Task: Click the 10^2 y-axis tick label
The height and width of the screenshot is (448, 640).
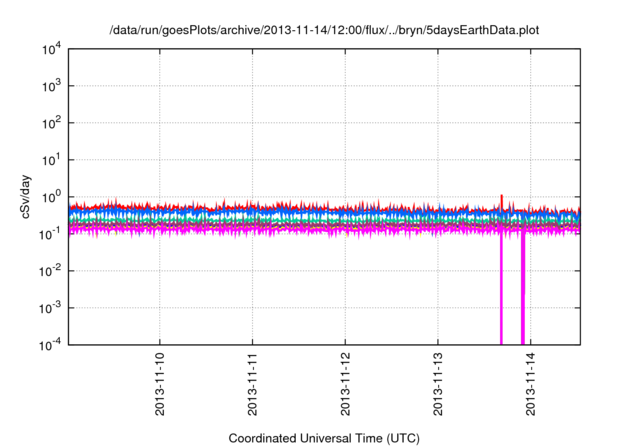Action: (51, 123)
